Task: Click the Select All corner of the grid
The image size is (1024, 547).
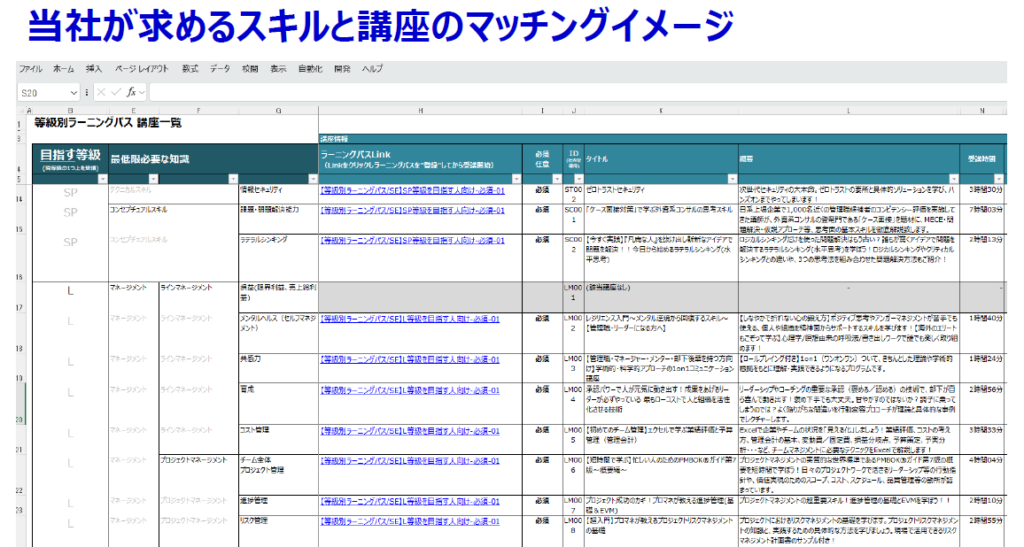Action: click(x=22, y=111)
